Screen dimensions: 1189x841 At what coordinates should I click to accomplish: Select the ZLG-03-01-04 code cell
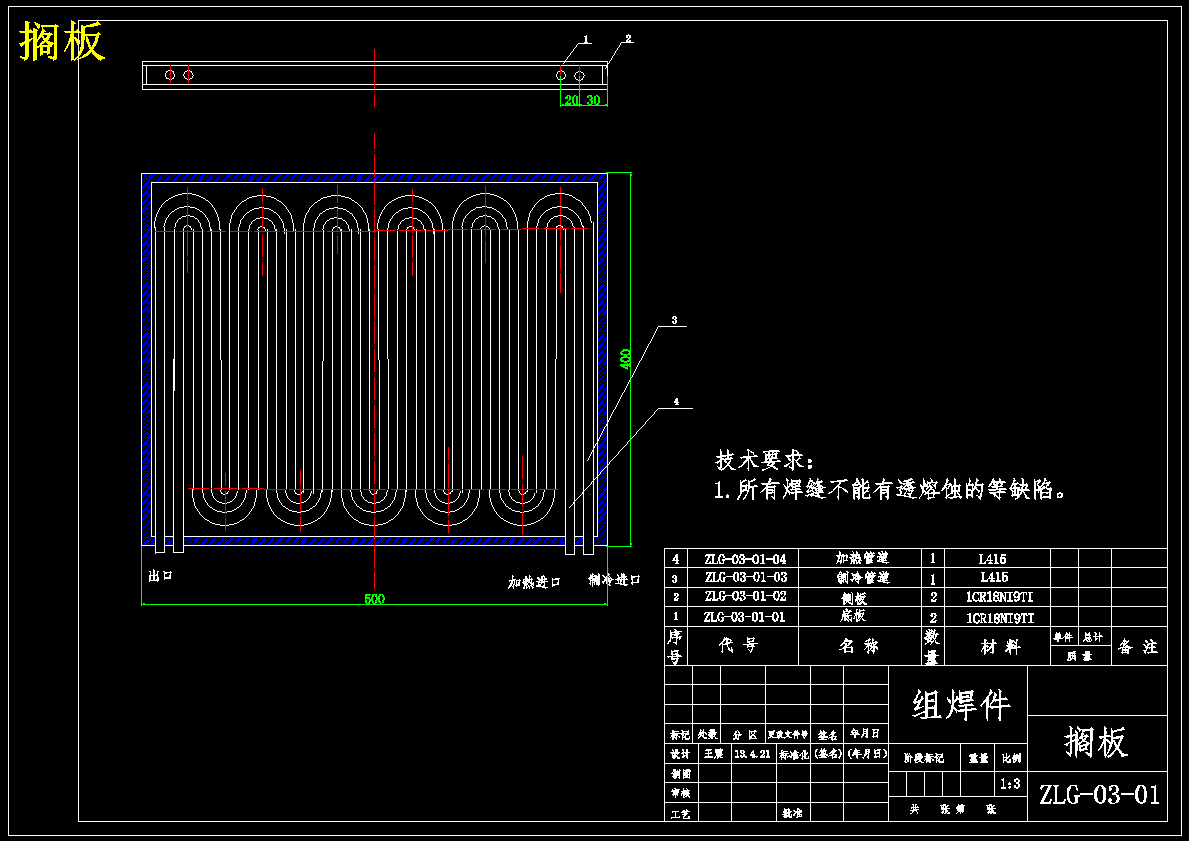745,559
